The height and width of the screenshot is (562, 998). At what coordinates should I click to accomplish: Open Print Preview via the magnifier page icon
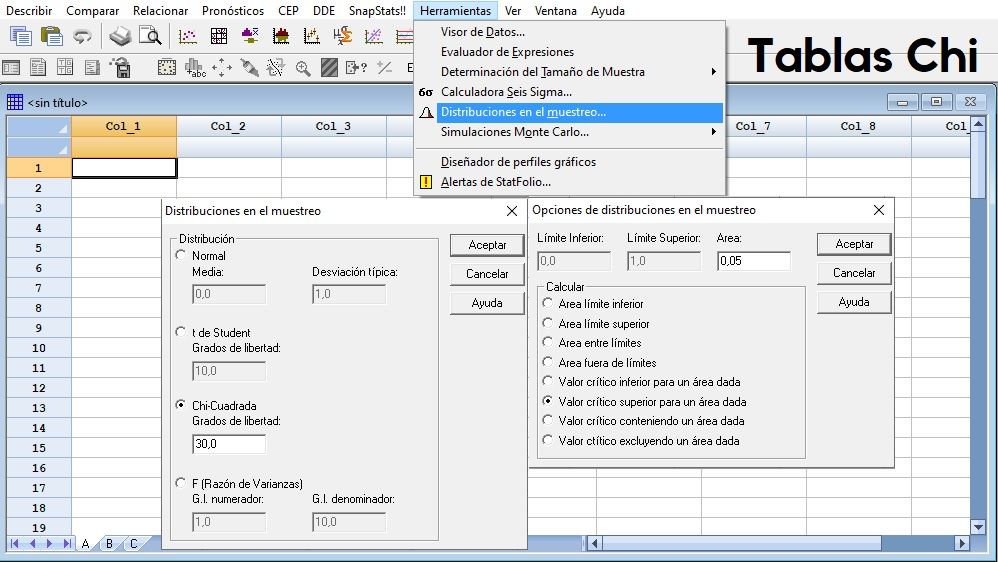tap(150, 37)
